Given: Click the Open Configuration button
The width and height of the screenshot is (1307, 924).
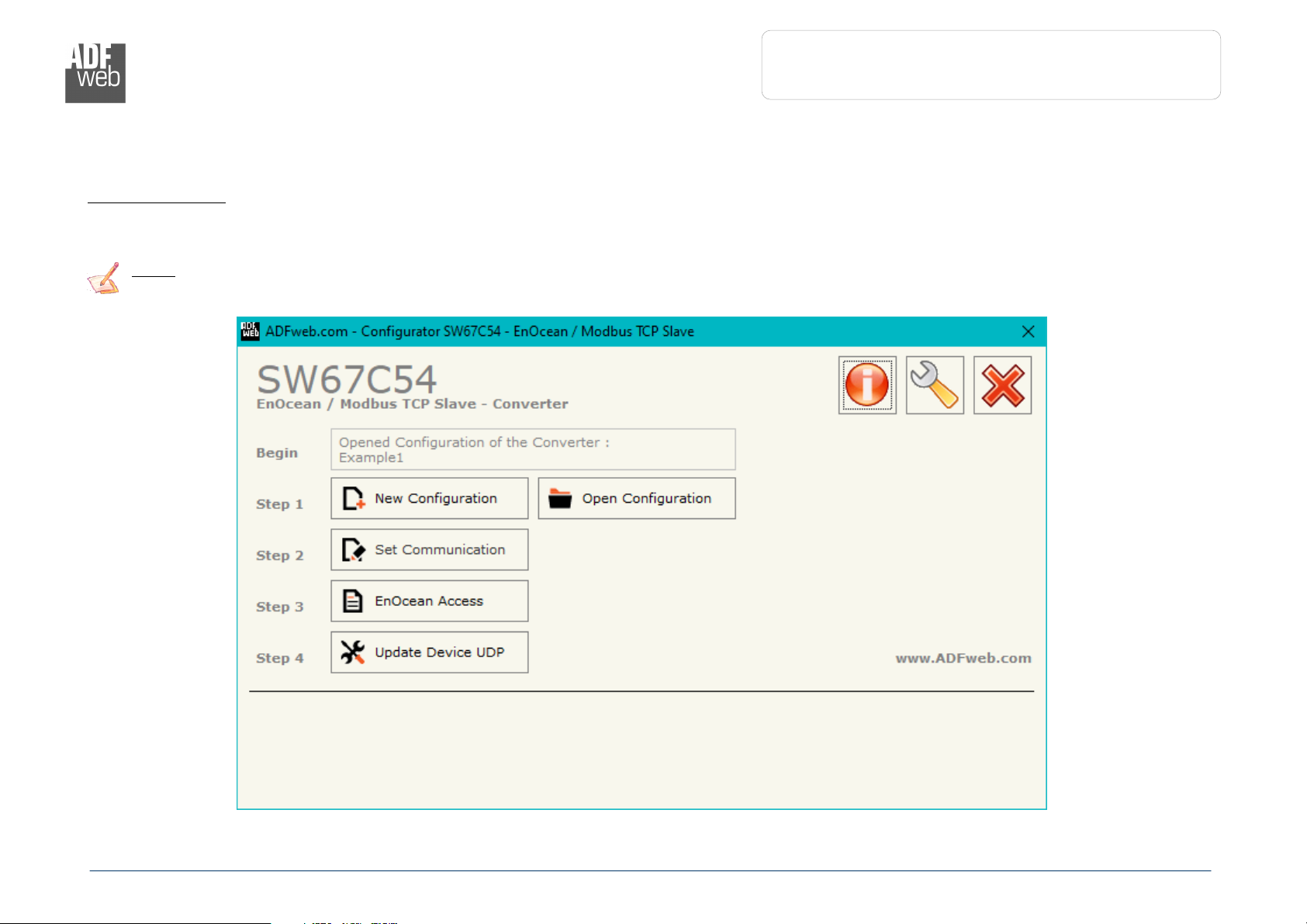Looking at the screenshot, I should (637, 498).
